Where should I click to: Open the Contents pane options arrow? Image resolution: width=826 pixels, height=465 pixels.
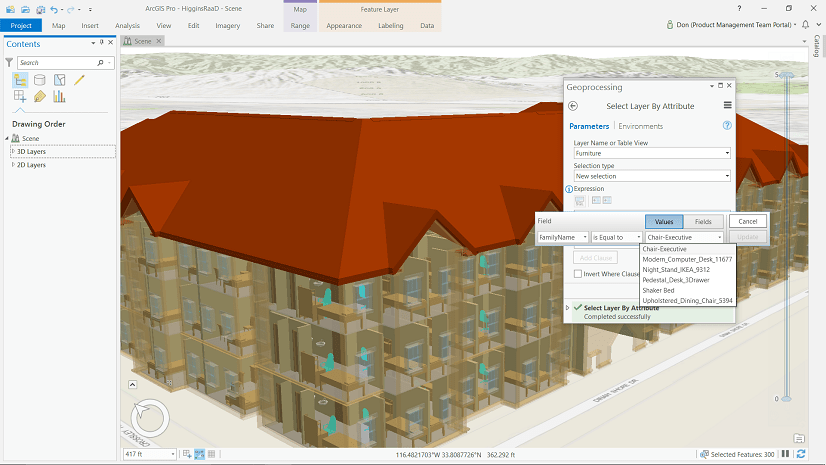(x=93, y=43)
